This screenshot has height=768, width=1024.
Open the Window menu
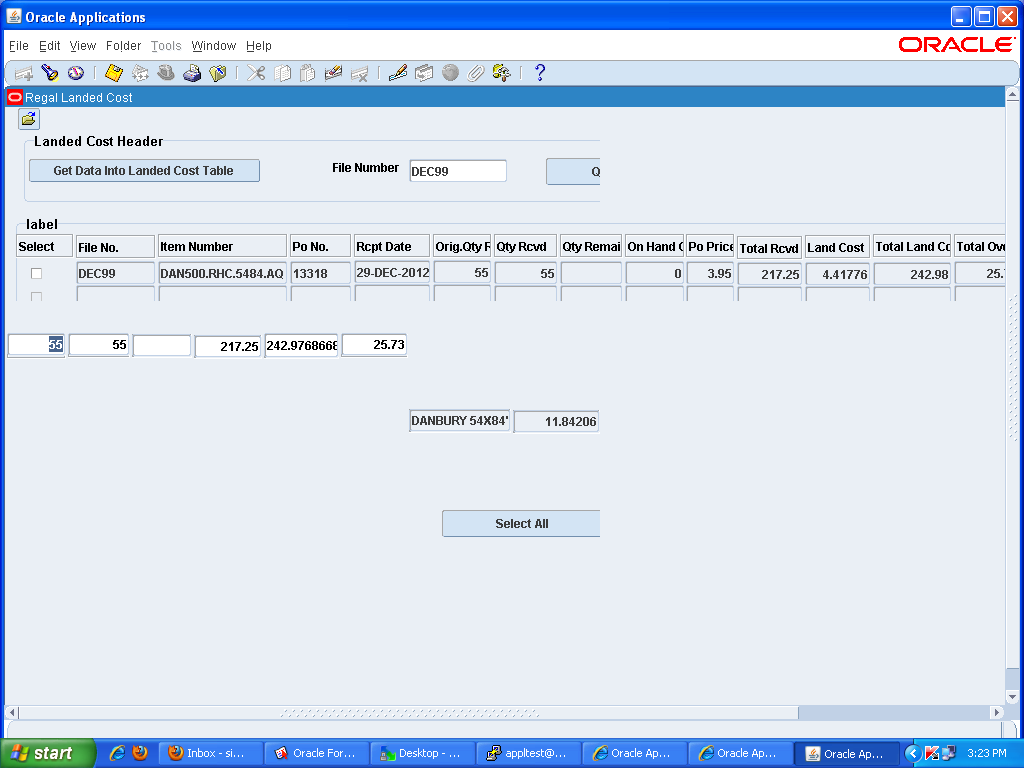coord(214,46)
